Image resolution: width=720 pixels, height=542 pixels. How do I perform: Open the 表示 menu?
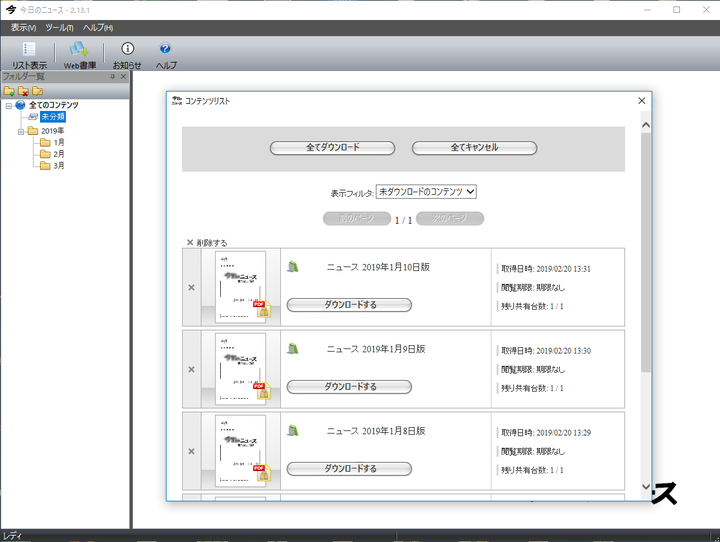pos(23,27)
